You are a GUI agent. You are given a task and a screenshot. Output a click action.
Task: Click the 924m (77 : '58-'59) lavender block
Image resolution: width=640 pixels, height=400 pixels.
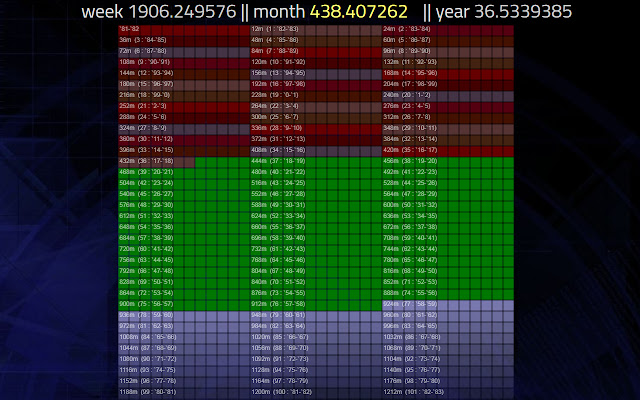pyautogui.click(x=448, y=306)
